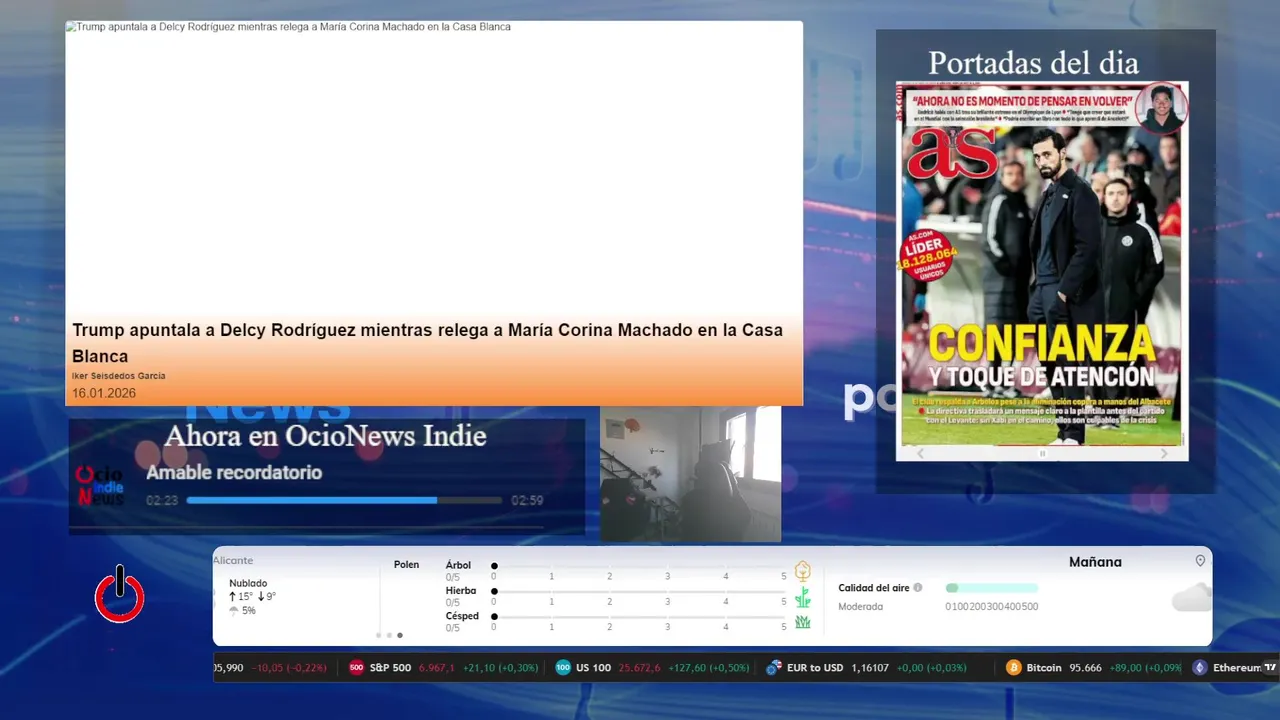Click the OcioNews Indie logo

99,485
